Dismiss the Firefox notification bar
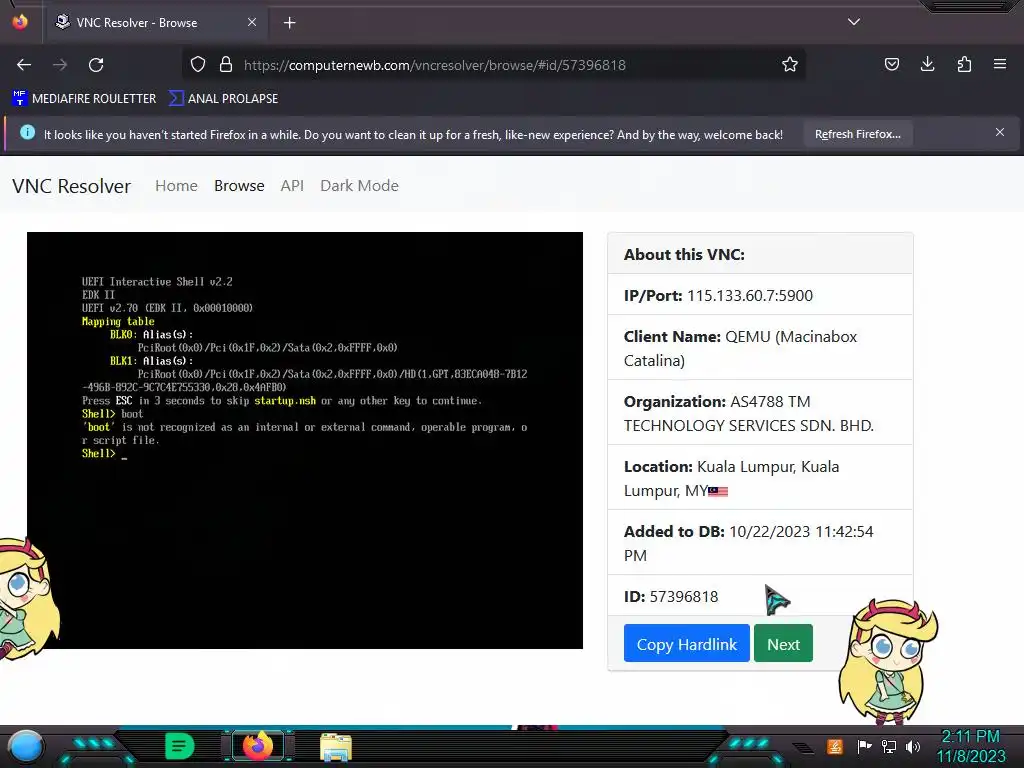 pos(1000,133)
